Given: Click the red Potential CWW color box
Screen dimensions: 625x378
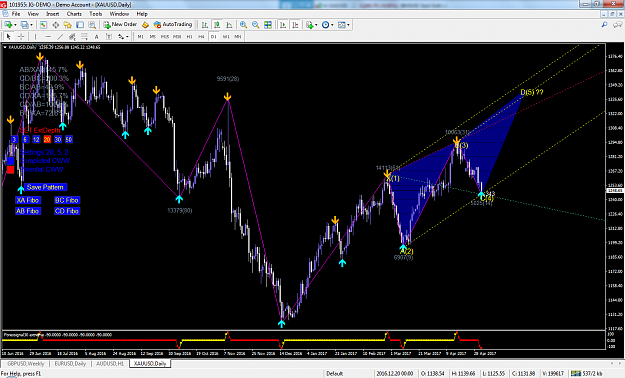Looking at the screenshot, I should 11,170.
